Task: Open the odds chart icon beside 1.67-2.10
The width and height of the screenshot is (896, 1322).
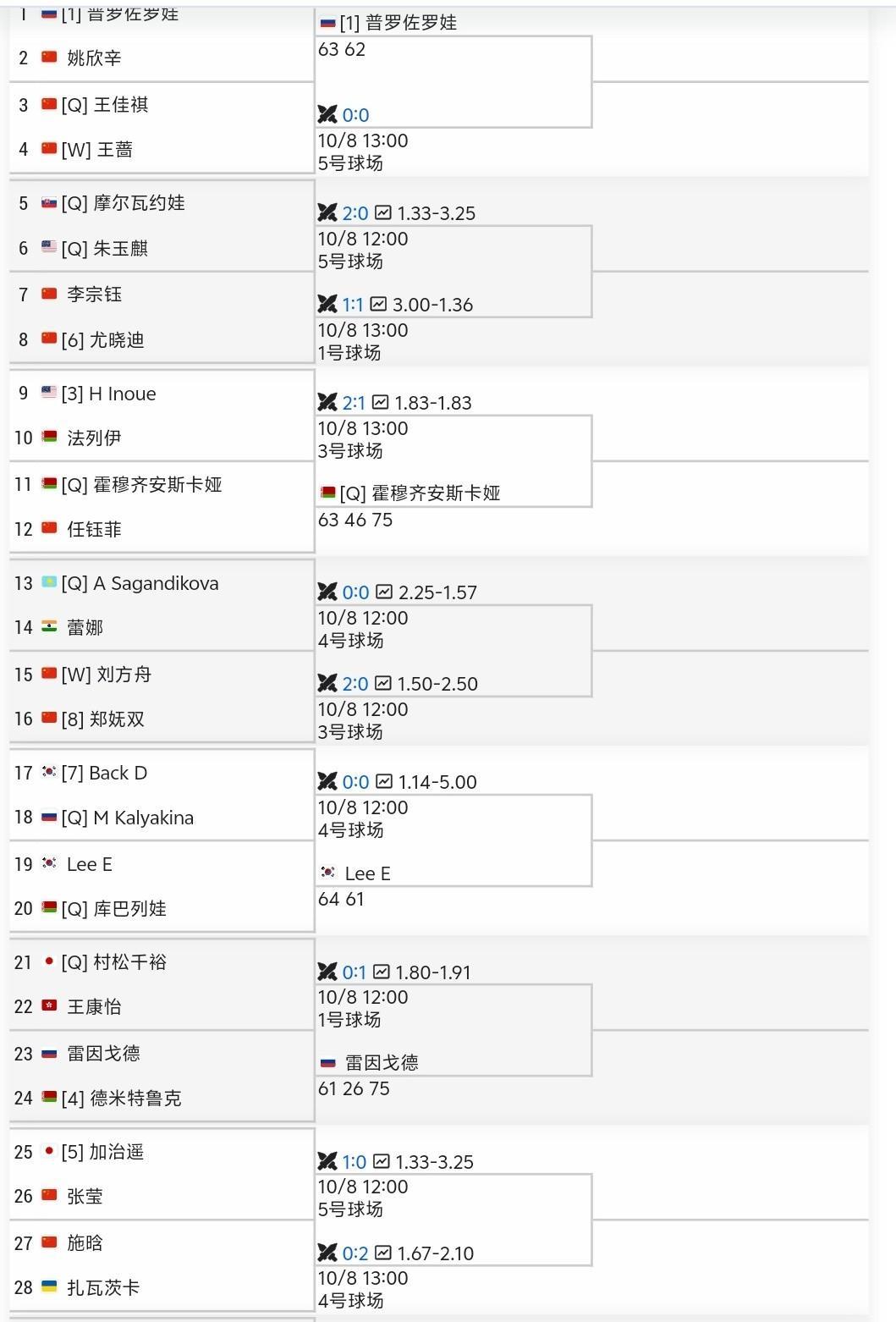Action: [383, 1253]
